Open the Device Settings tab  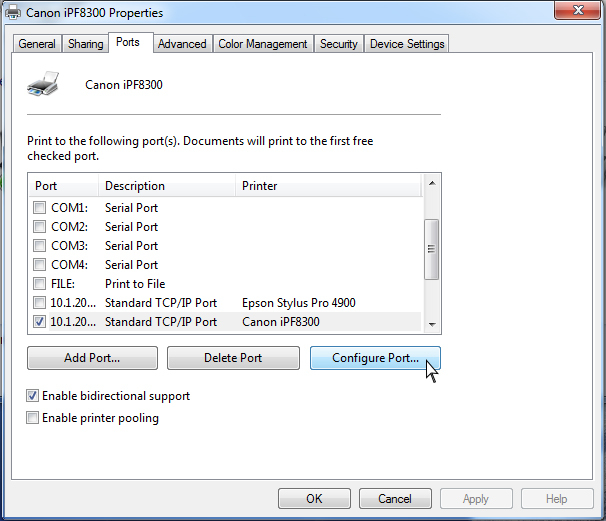(406, 44)
